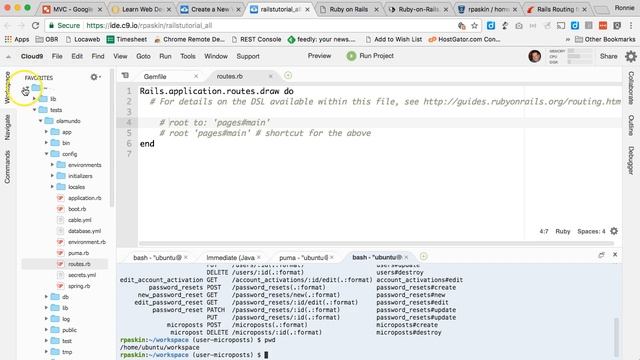640x360 pixels.
Task: Expand the app folder
Action: [46, 132]
